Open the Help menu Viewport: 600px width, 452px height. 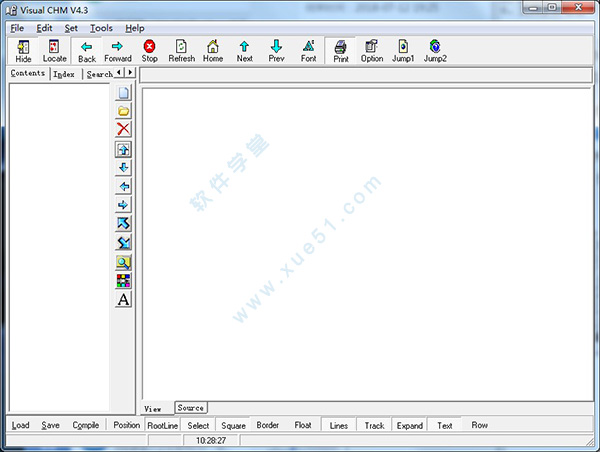(135, 28)
